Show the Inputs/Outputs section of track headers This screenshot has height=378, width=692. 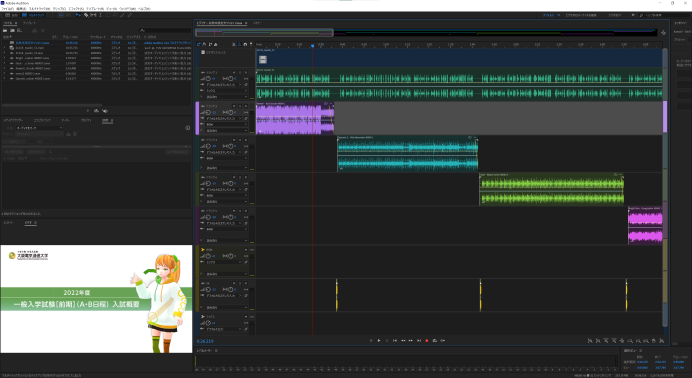[x=199, y=44]
